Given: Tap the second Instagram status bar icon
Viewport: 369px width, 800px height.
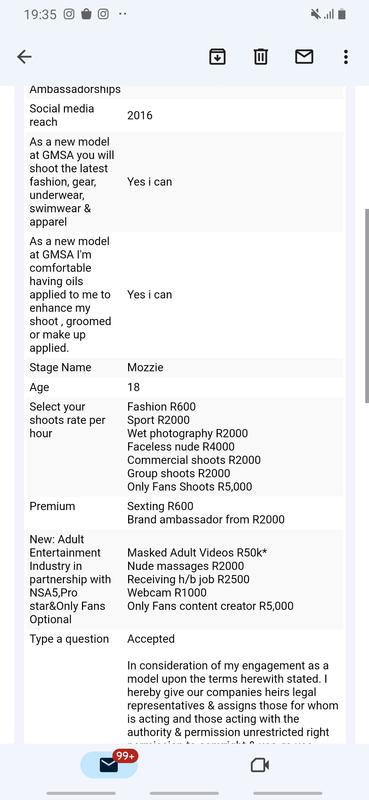Looking at the screenshot, I should (x=103, y=14).
